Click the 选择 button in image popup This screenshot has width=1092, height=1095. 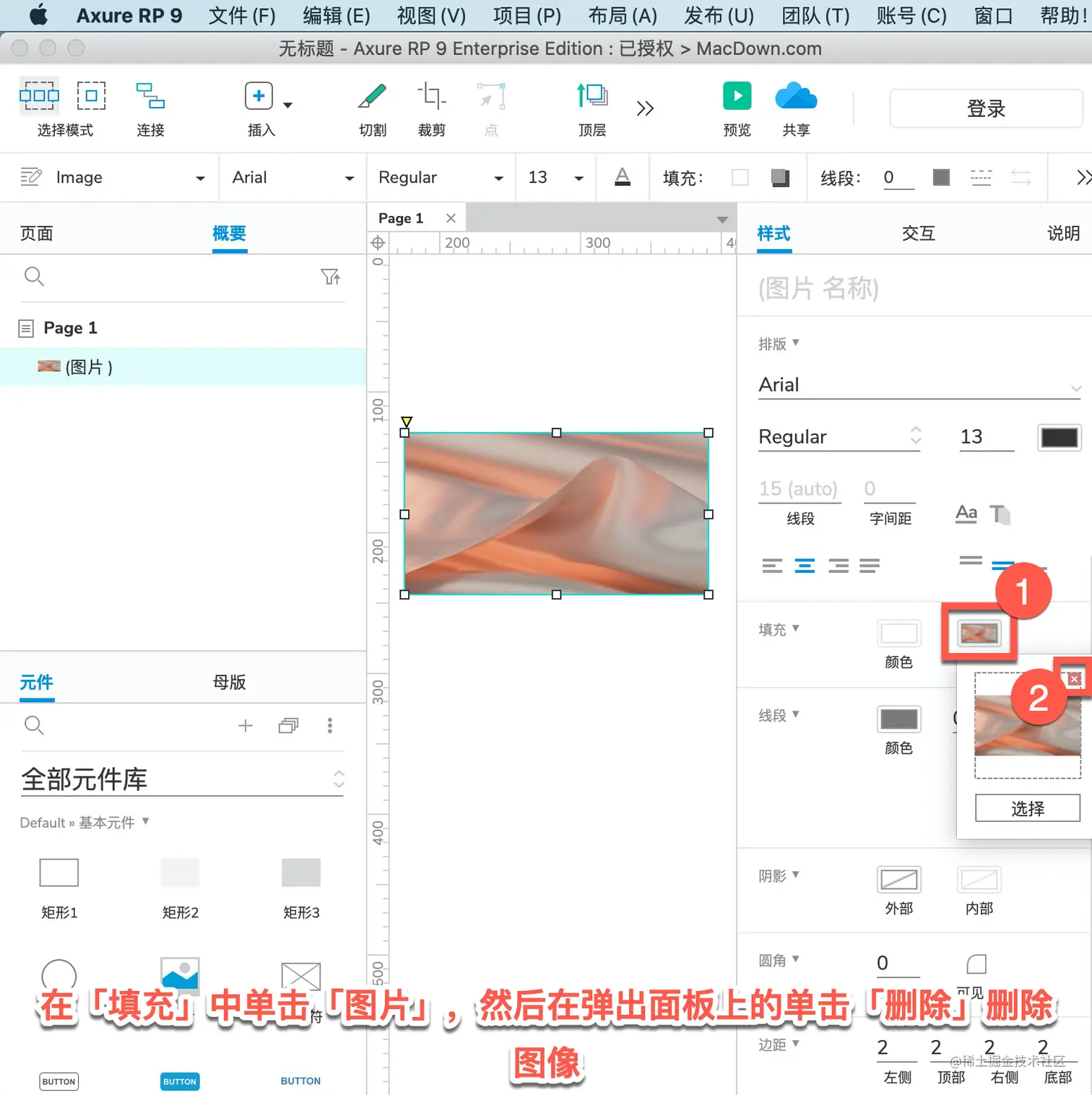click(x=1027, y=808)
